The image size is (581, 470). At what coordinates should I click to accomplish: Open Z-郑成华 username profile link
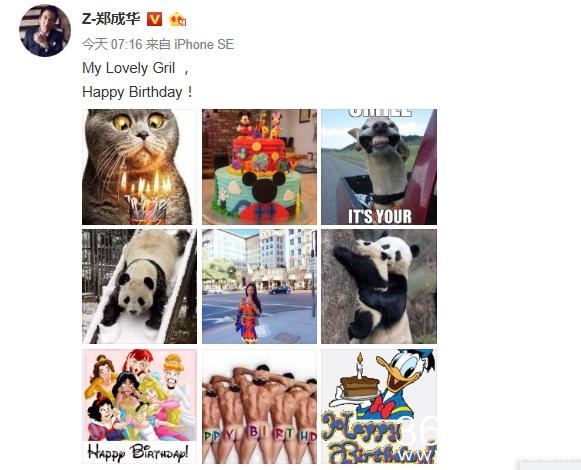click(x=111, y=19)
